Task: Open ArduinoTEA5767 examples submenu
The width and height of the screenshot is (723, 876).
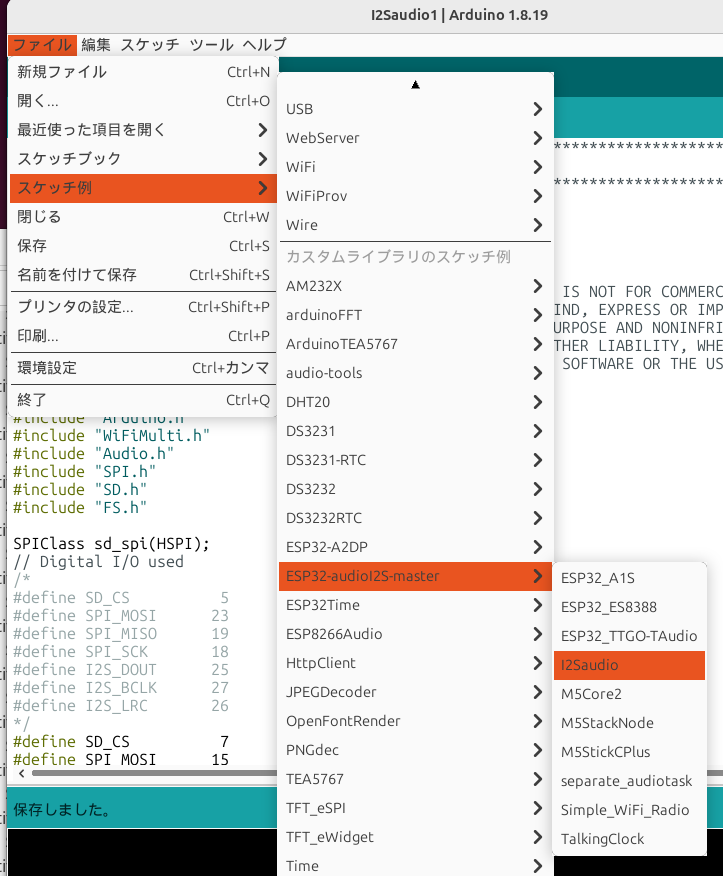Action: click(415, 344)
